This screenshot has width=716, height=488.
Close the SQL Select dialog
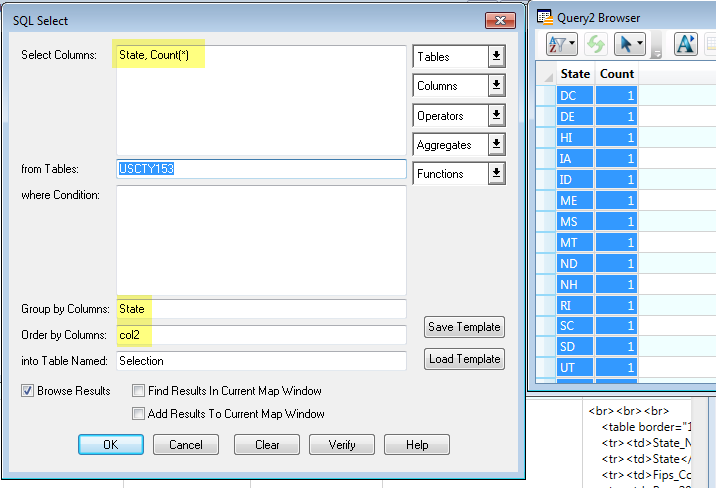click(499, 20)
